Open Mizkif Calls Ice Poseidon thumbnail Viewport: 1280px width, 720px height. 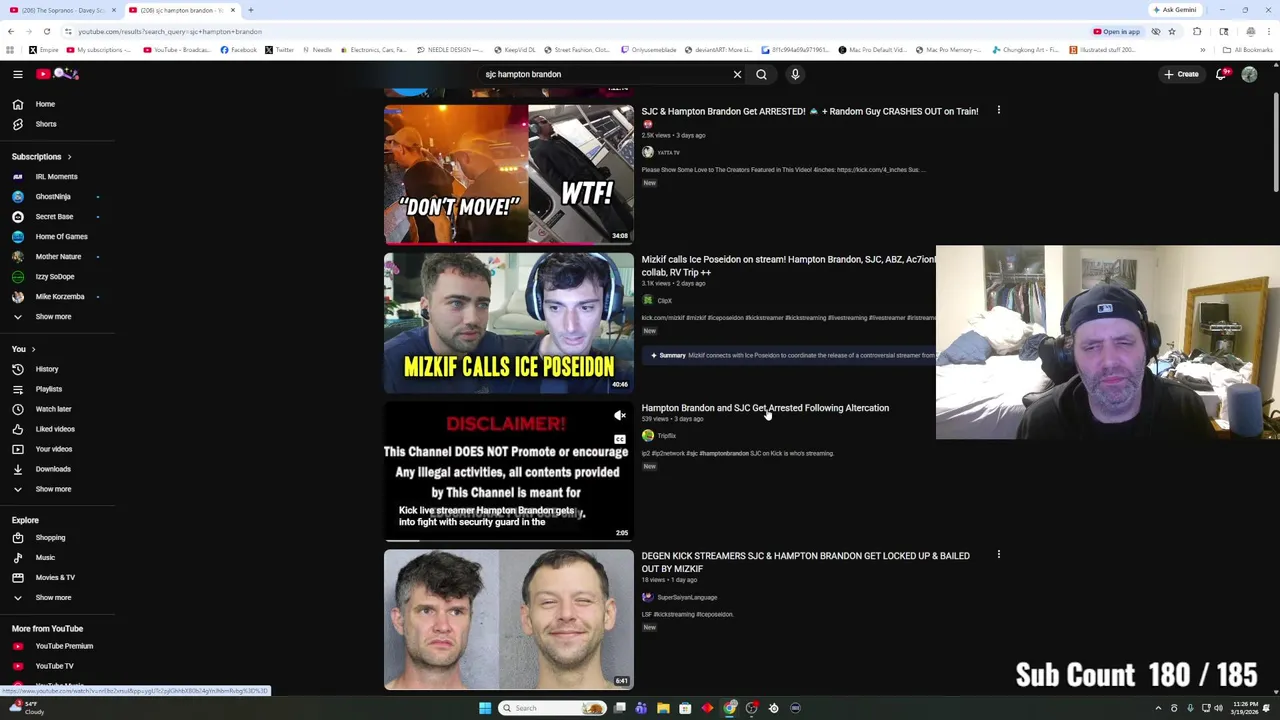click(x=508, y=322)
